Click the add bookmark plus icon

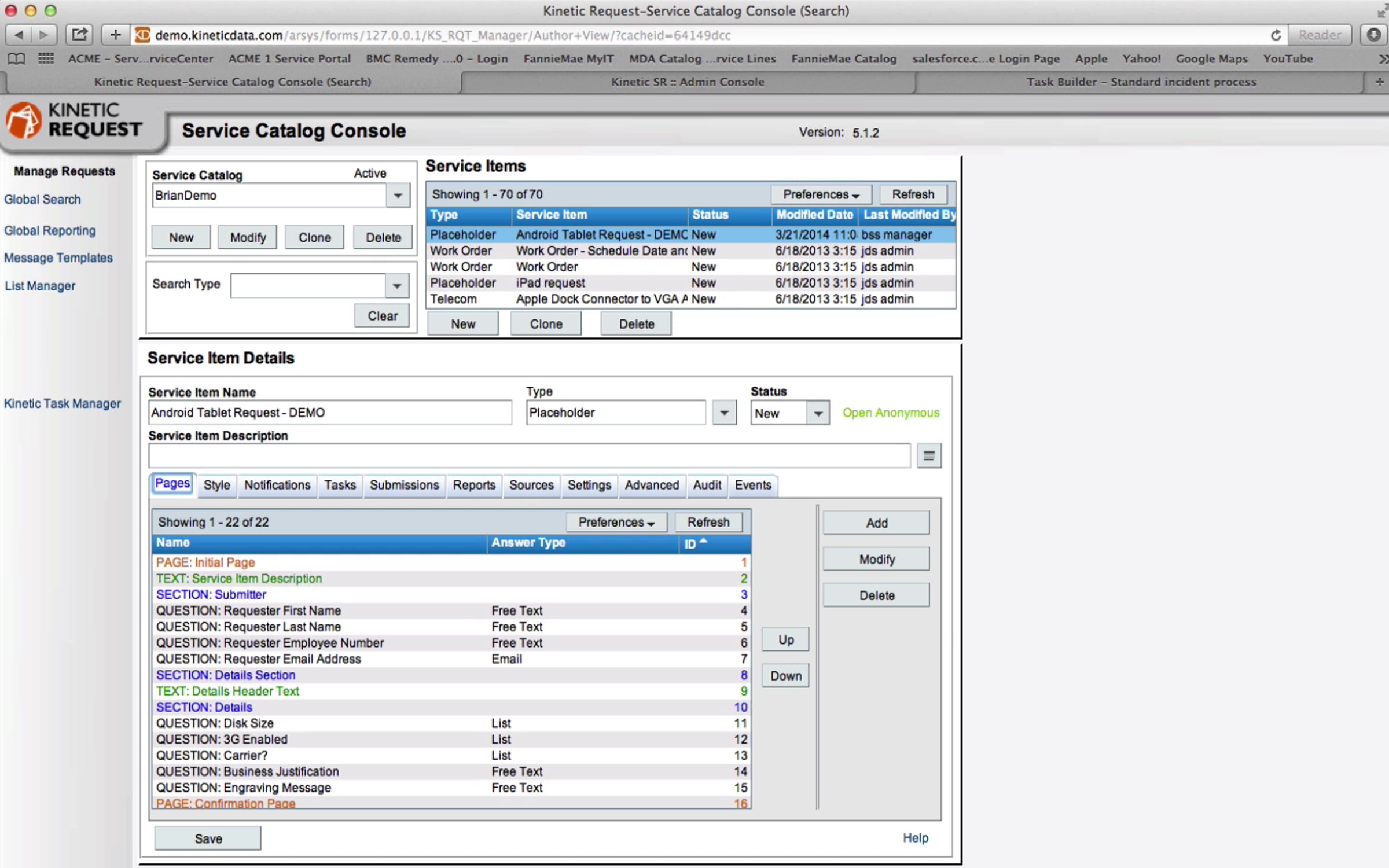(x=115, y=35)
